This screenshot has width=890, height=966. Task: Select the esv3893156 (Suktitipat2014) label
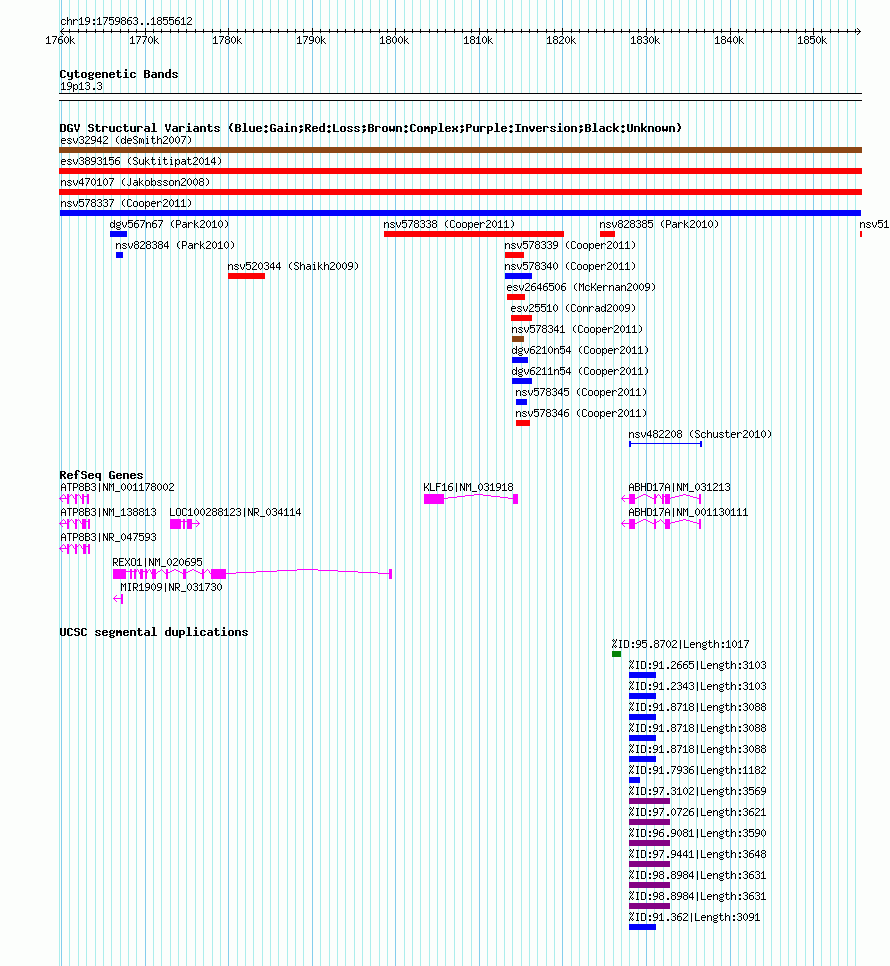pos(141,161)
